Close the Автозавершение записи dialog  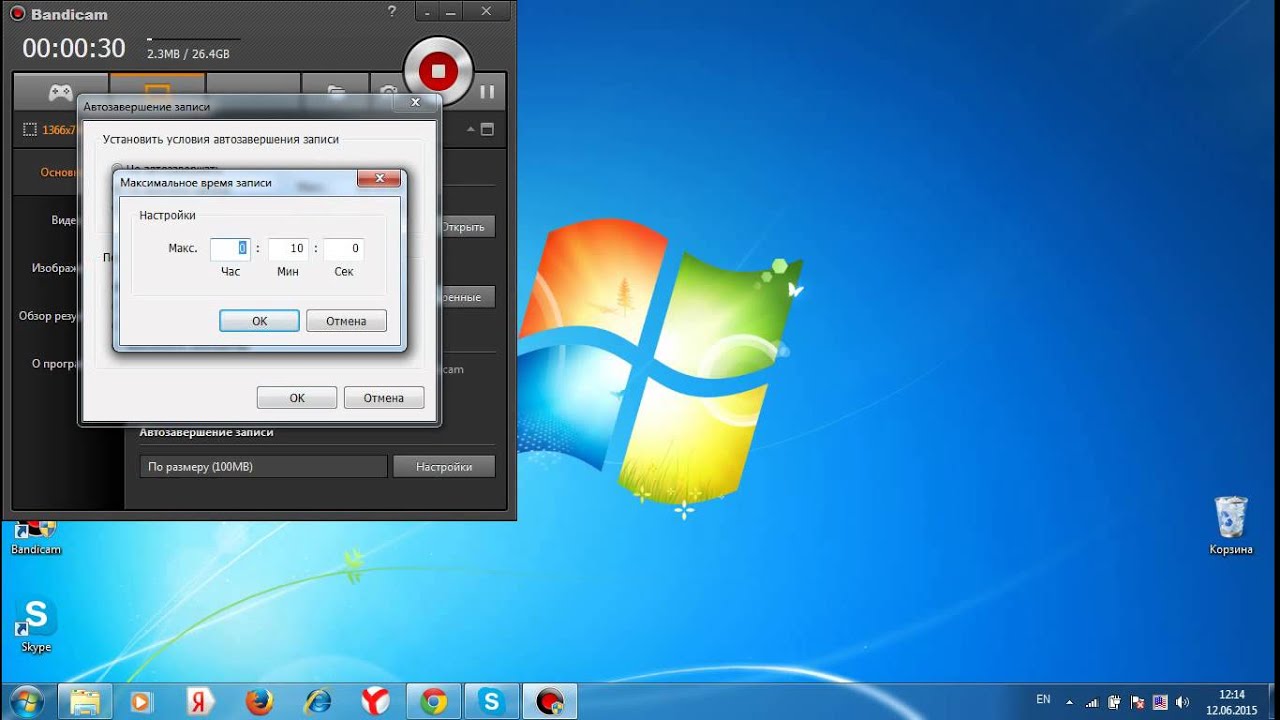[415, 102]
